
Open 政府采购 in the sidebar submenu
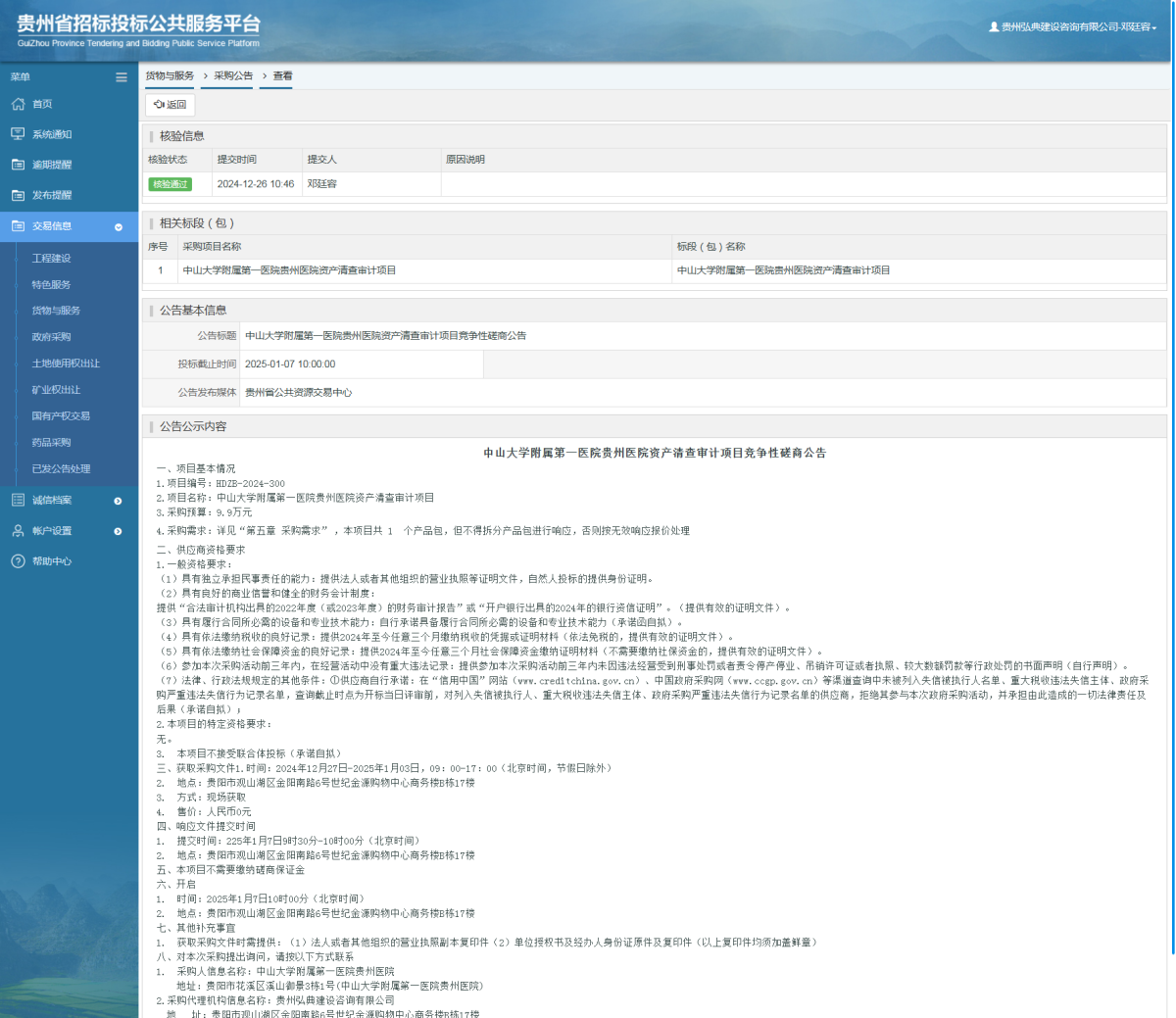click(51, 337)
